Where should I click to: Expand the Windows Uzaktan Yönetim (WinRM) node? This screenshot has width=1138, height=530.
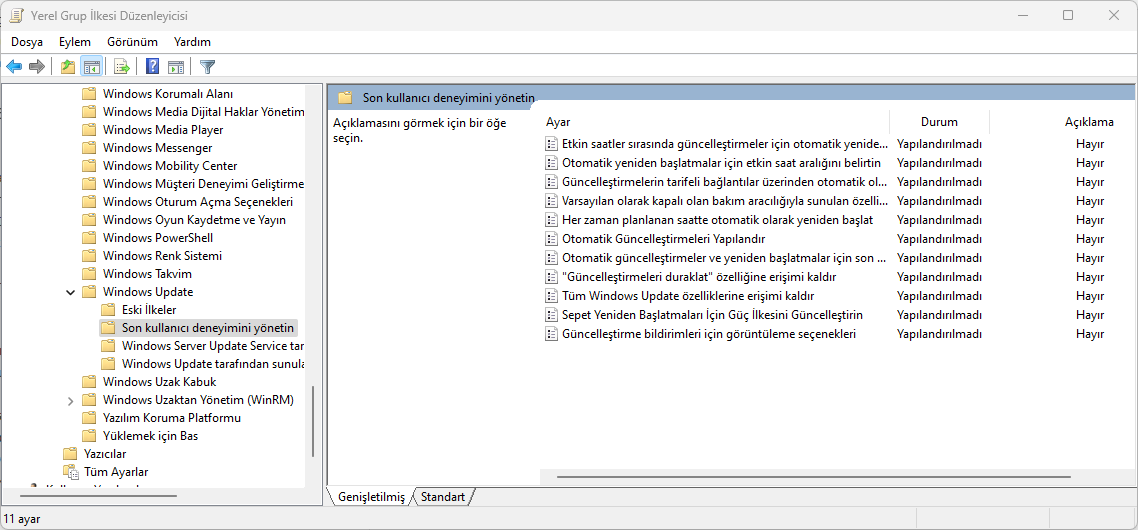click(70, 400)
